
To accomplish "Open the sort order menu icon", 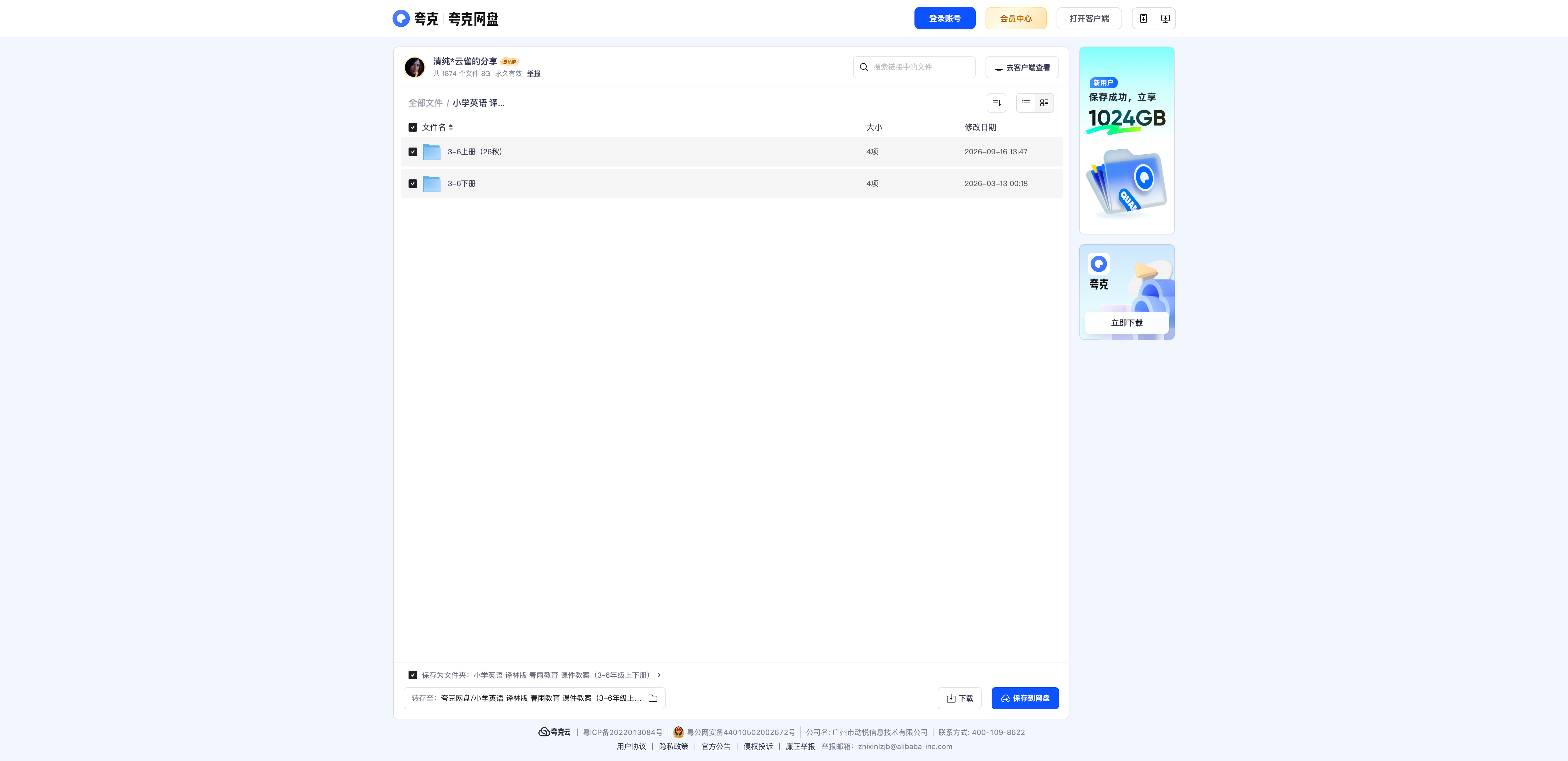I will click(x=997, y=103).
